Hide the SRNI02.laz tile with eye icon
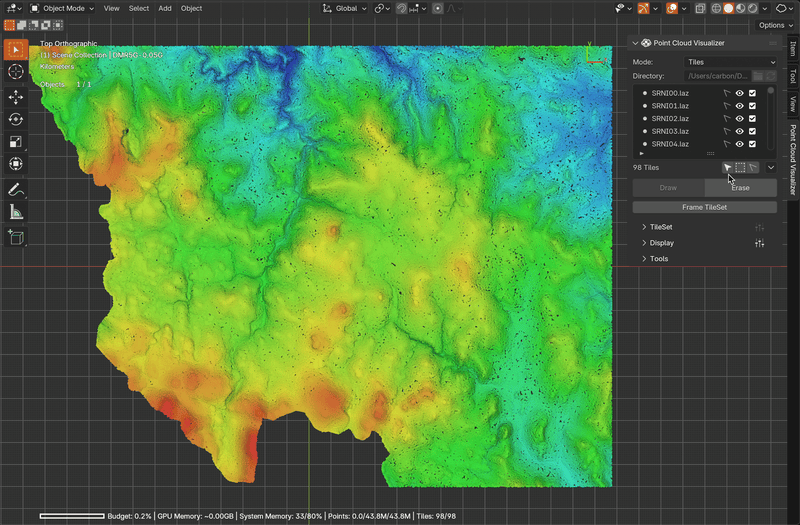The height and width of the screenshot is (525, 800). [x=739, y=118]
